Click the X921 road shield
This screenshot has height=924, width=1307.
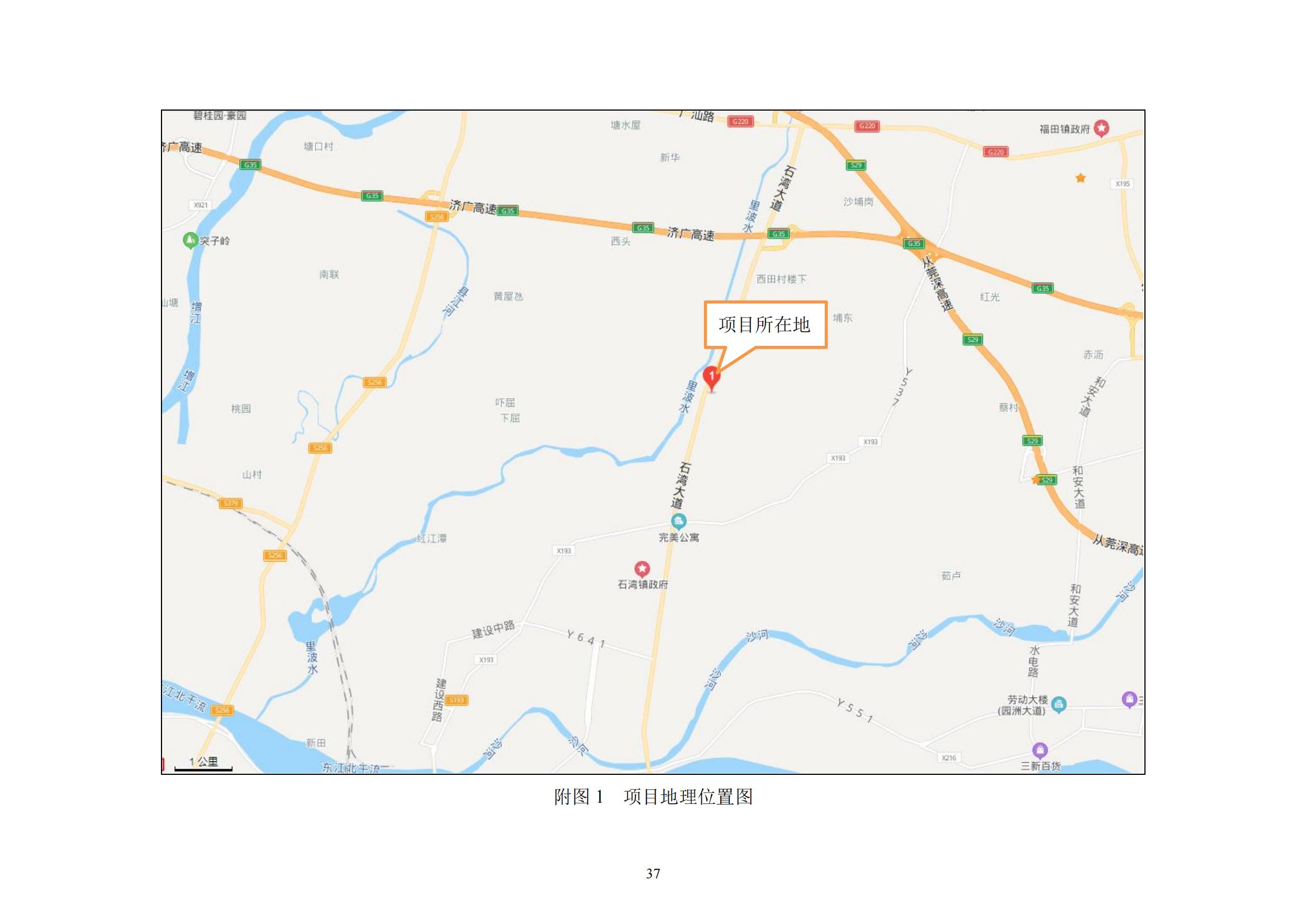click(x=201, y=205)
